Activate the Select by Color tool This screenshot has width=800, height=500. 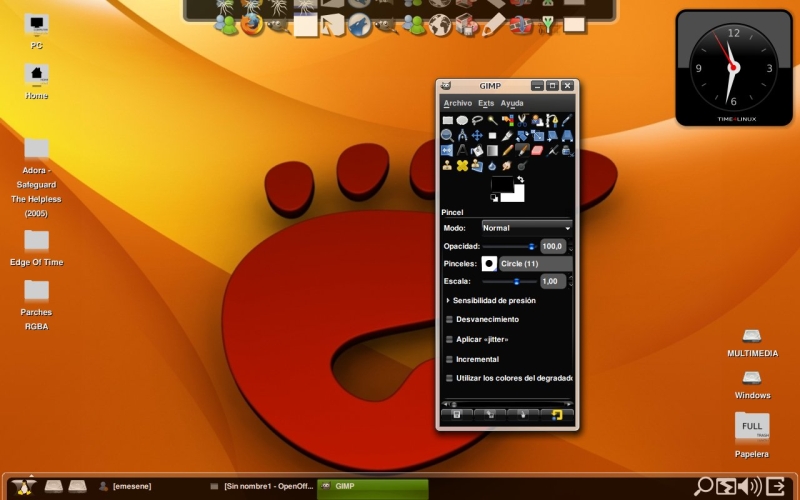coord(507,120)
